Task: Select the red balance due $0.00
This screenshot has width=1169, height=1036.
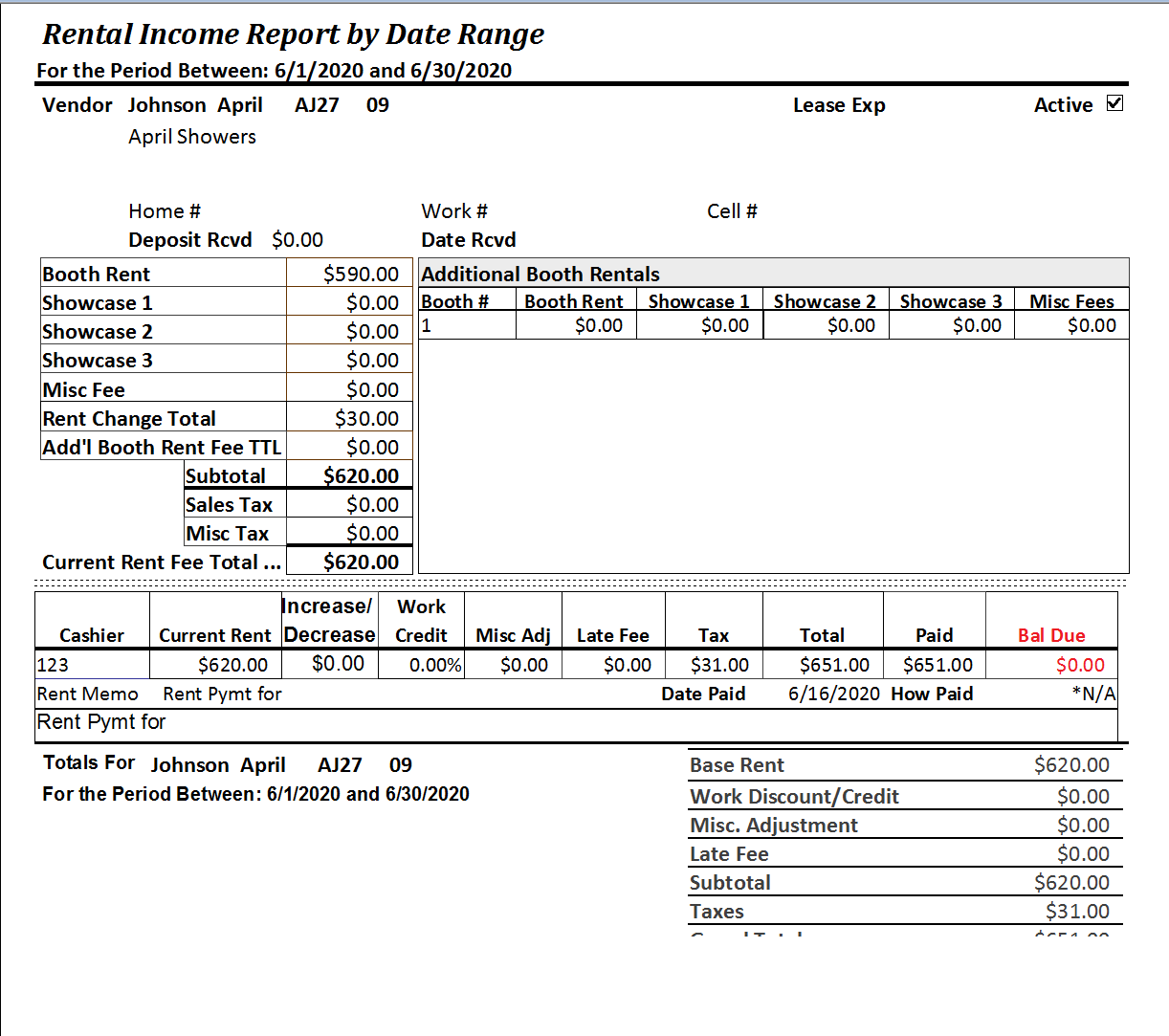Action: [1080, 665]
